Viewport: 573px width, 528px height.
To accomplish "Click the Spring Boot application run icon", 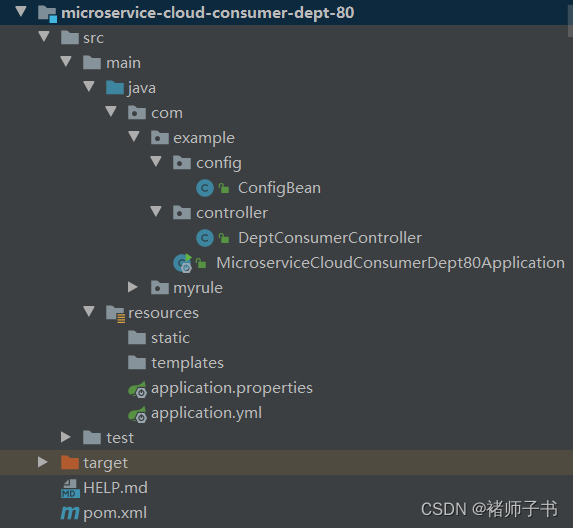I will coord(182,263).
